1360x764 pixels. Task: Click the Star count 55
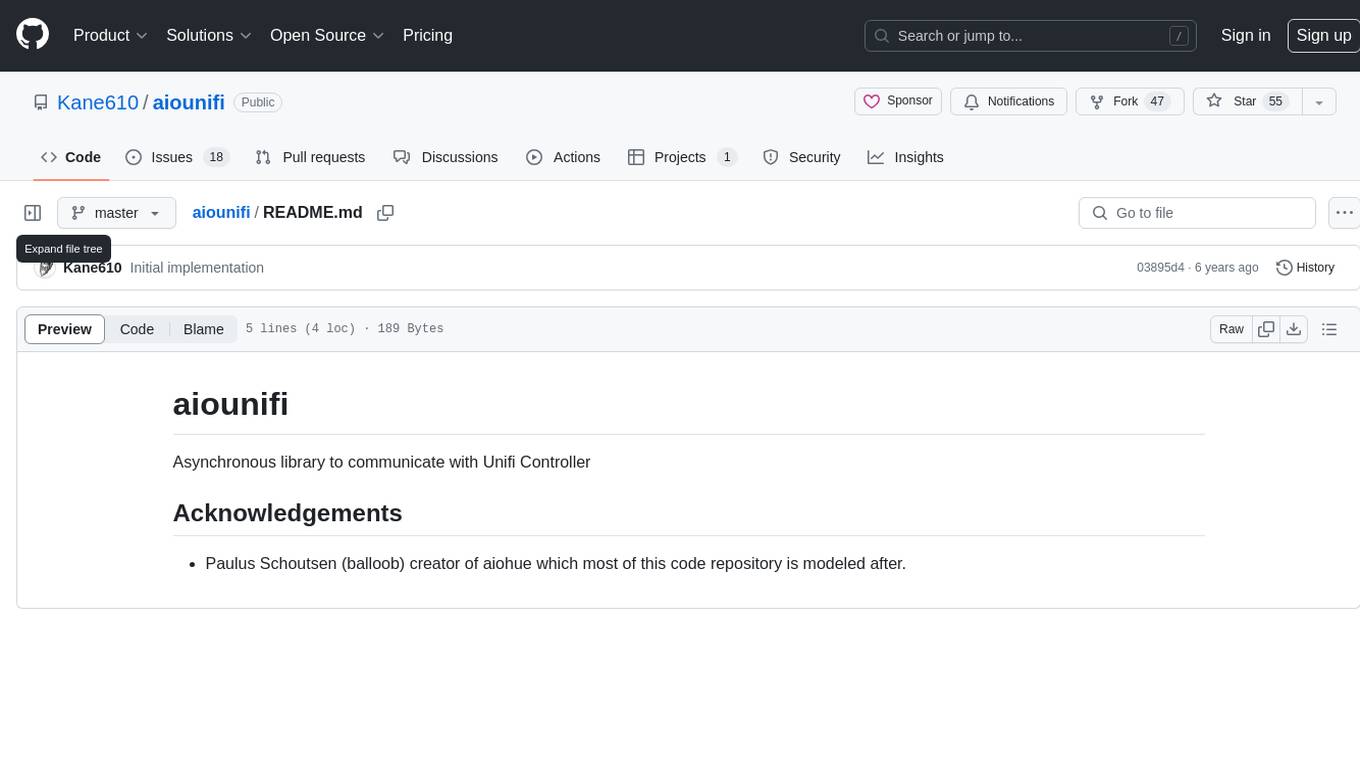[x=1275, y=101]
